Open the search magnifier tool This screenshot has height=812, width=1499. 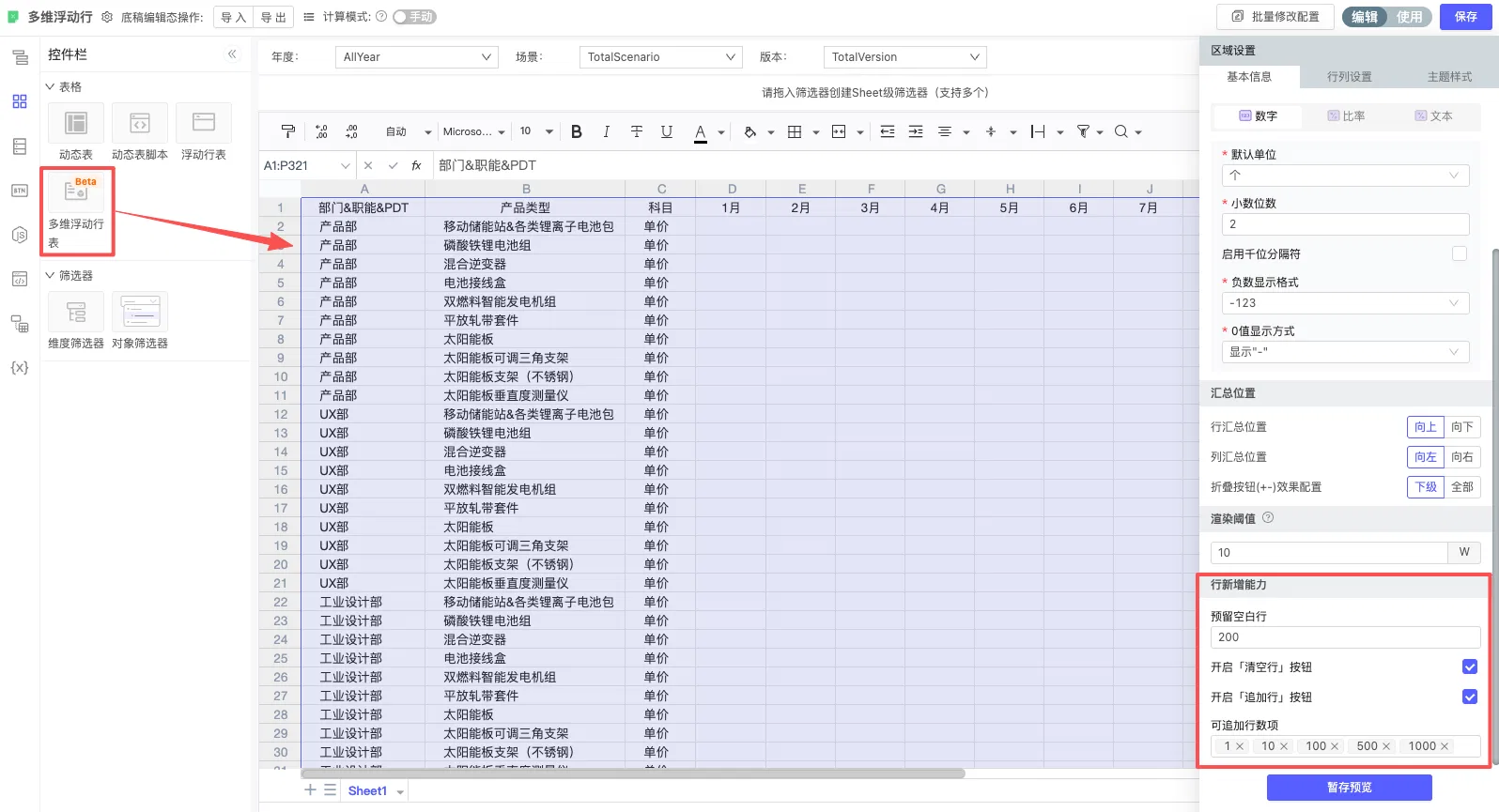pos(1121,131)
